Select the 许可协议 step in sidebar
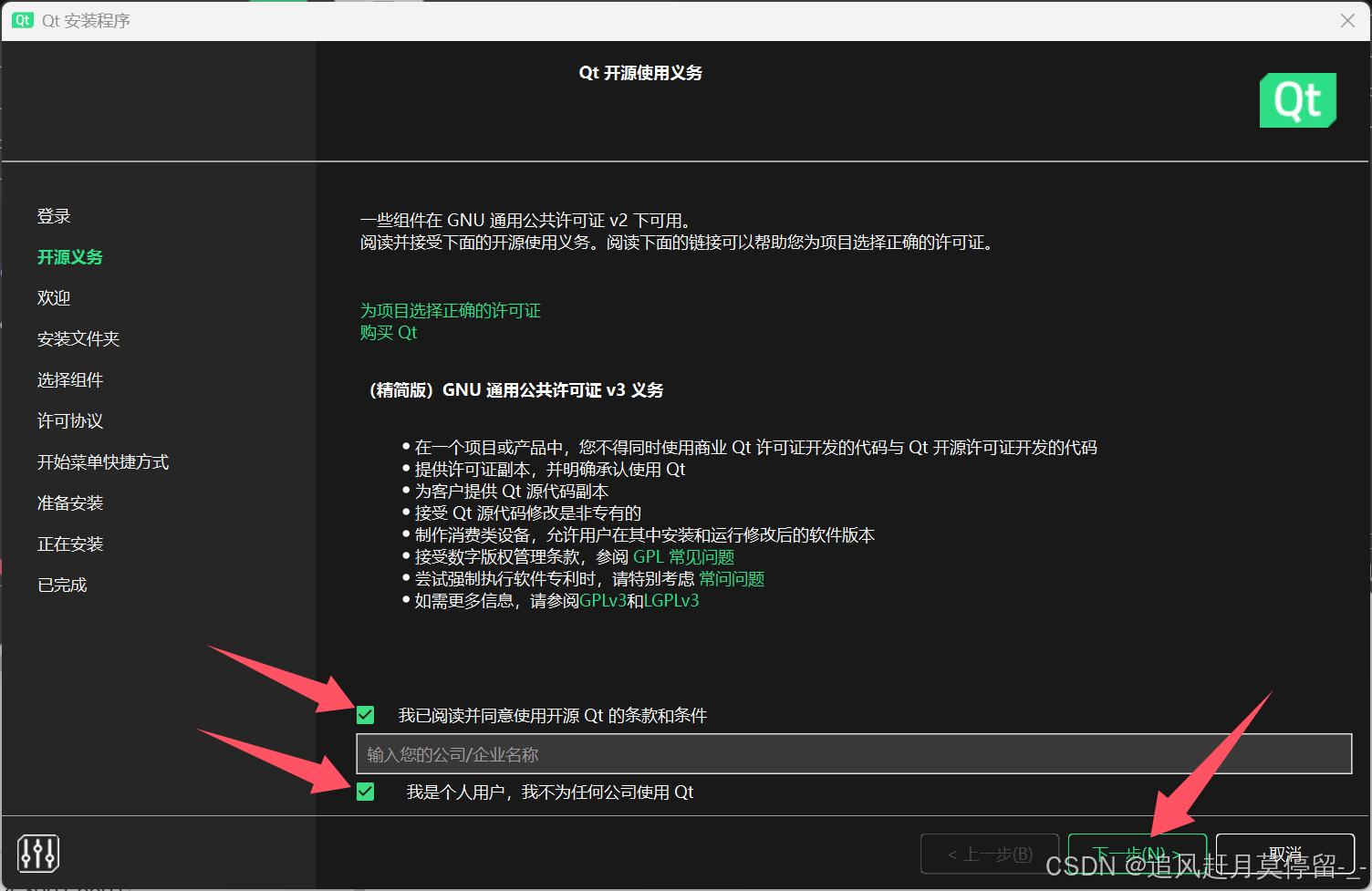 point(70,421)
